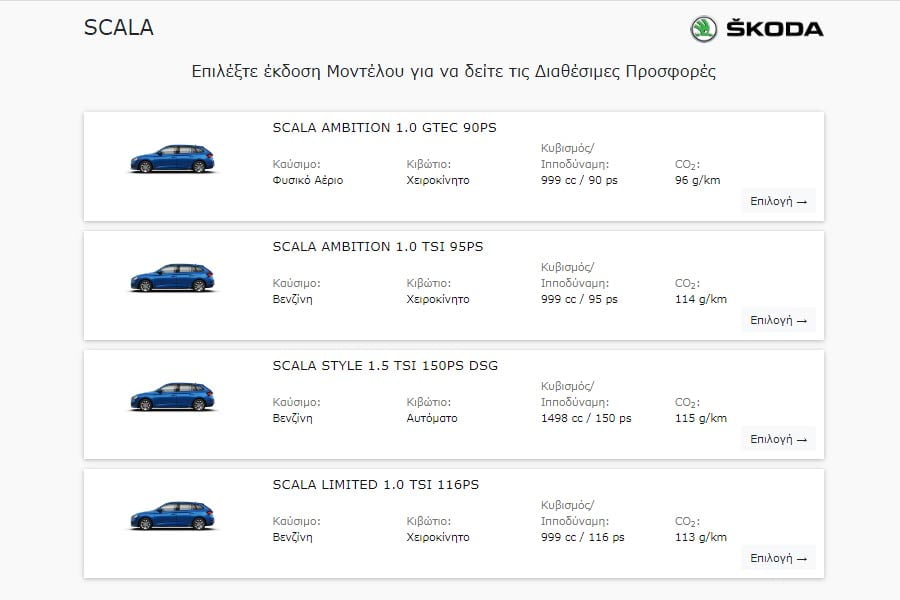Click the Škoda logo in the header
Viewport: 900px width, 600px height.
pos(756,29)
